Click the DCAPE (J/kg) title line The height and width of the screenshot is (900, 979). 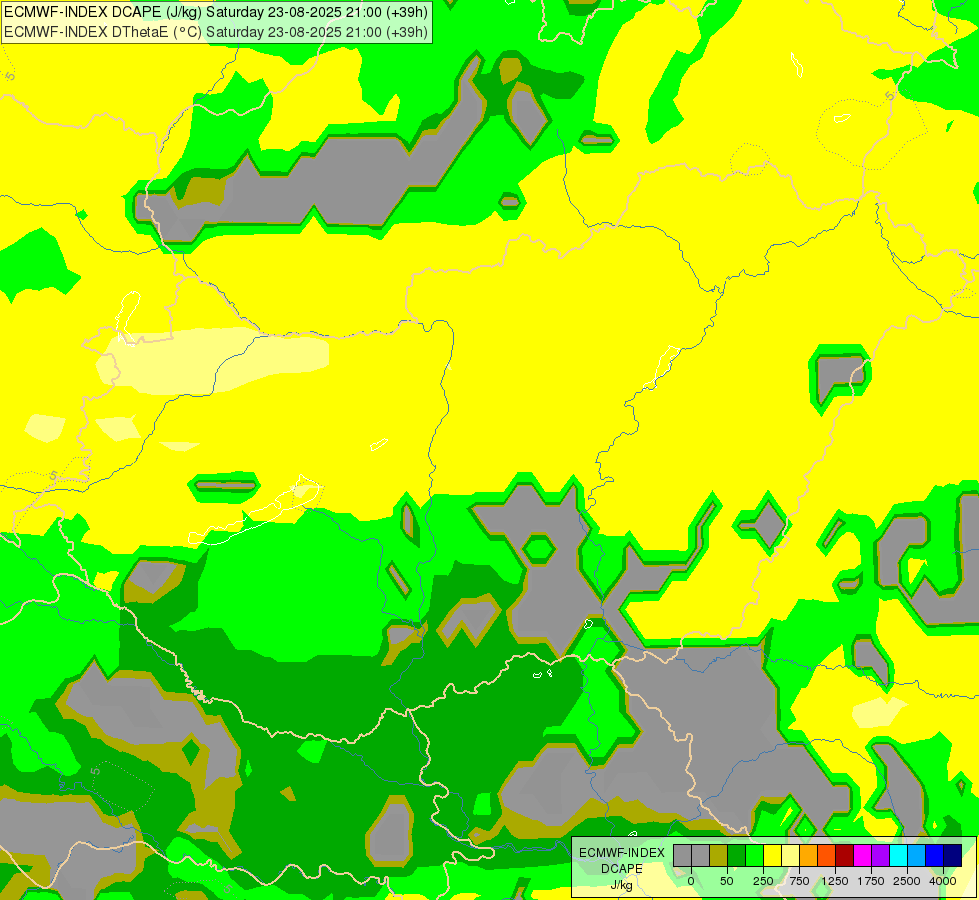click(x=216, y=12)
